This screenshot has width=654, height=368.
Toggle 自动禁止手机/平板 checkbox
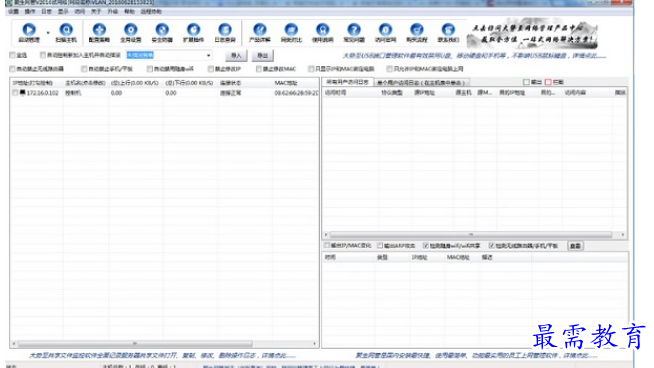pos(84,69)
